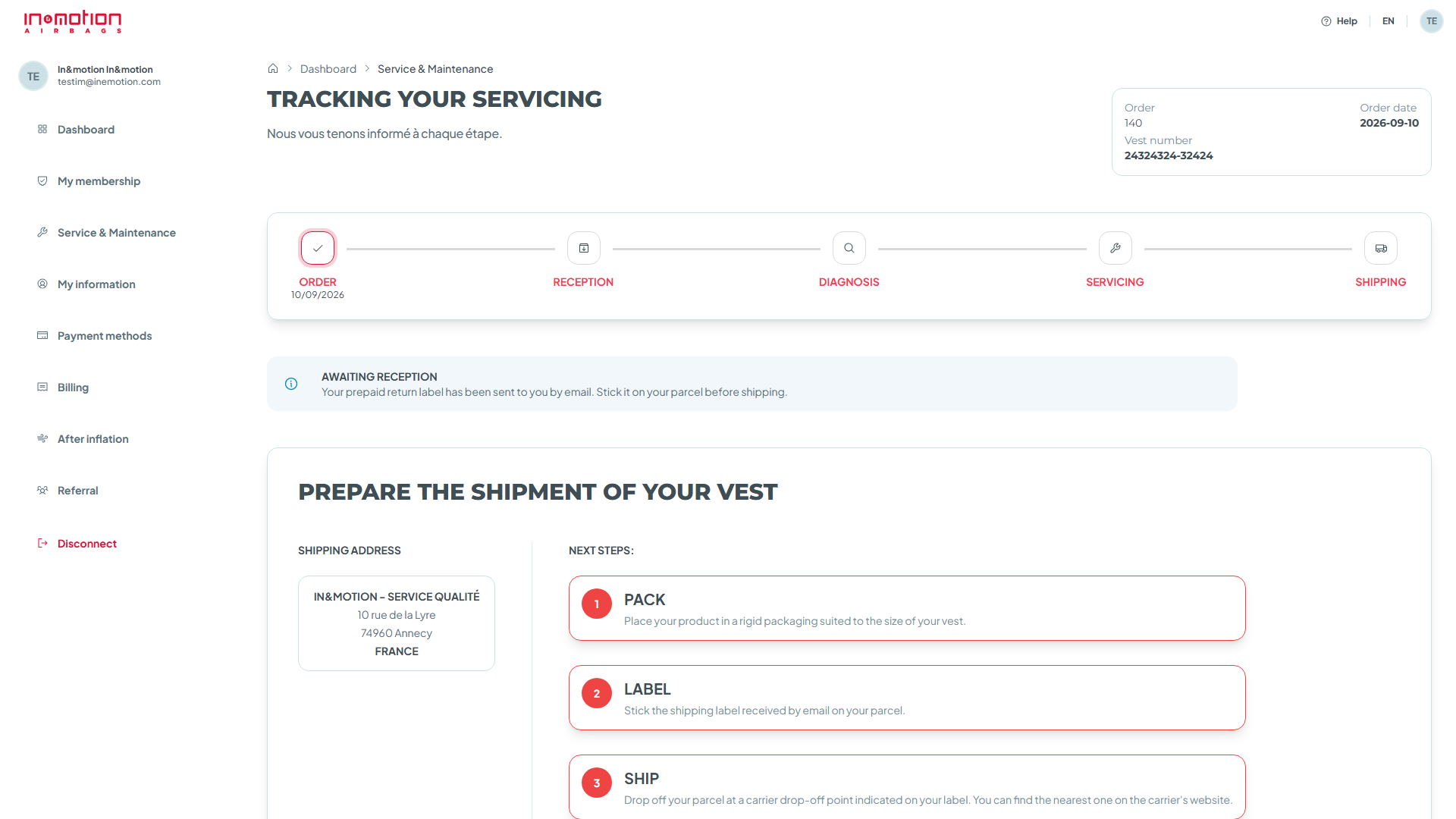Image resolution: width=1456 pixels, height=819 pixels.
Task: Click the Order step checkmark icon
Action: [318, 248]
